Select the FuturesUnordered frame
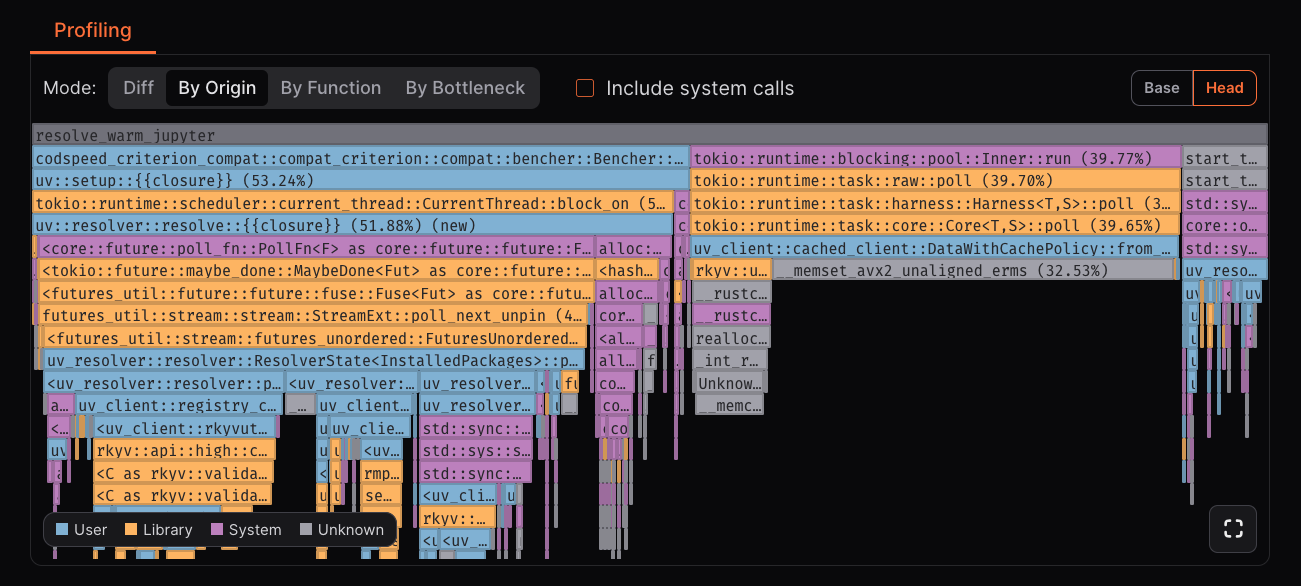 pos(315,338)
